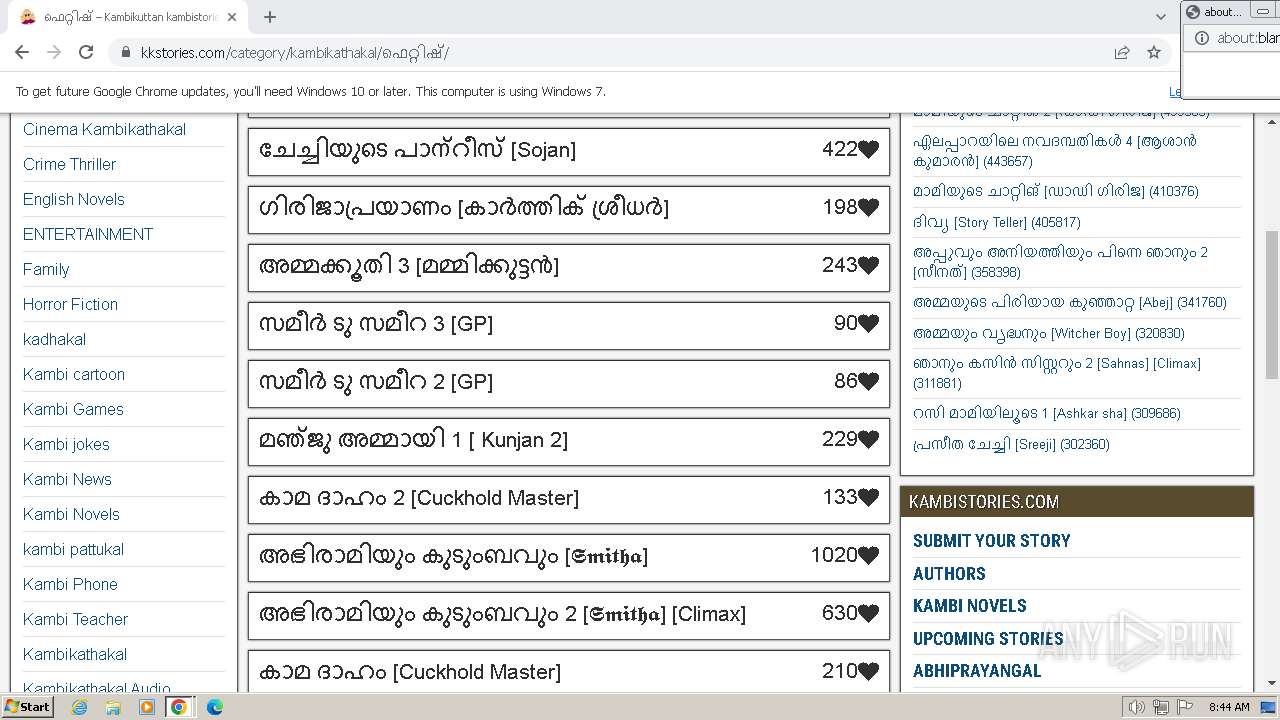The height and width of the screenshot is (720, 1280).
Task: Open the Kambi jokes category
Action: click(x=66, y=444)
